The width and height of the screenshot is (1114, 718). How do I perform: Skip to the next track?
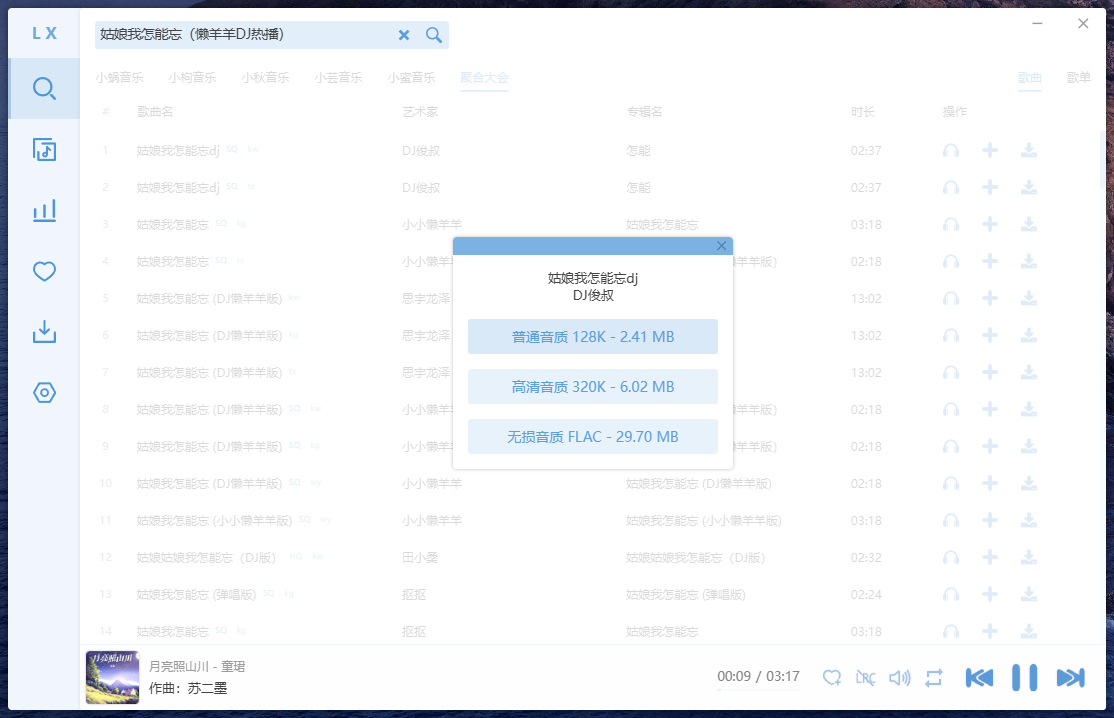pos(1070,677)
